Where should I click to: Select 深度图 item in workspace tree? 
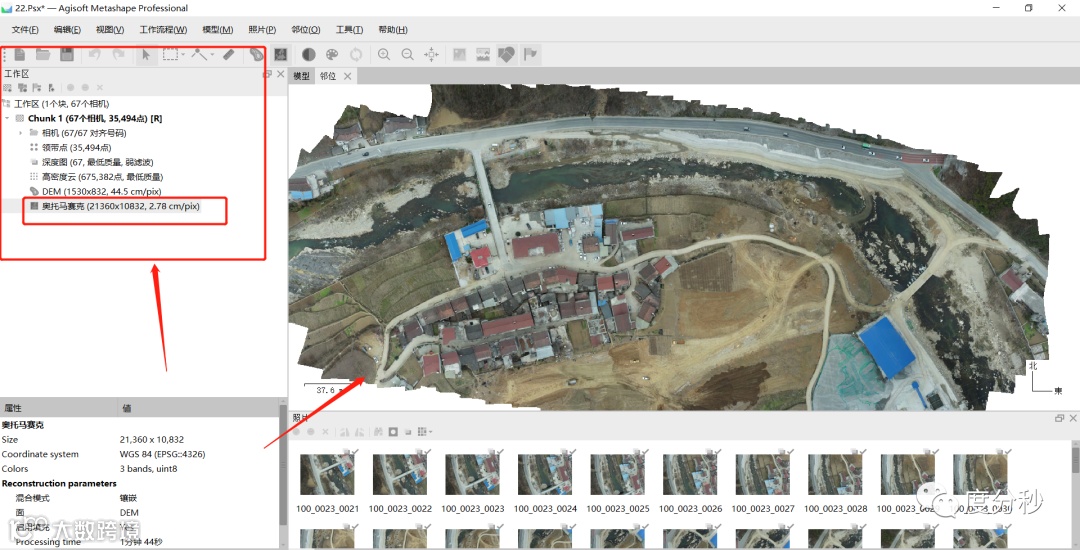tap(97, 162)
